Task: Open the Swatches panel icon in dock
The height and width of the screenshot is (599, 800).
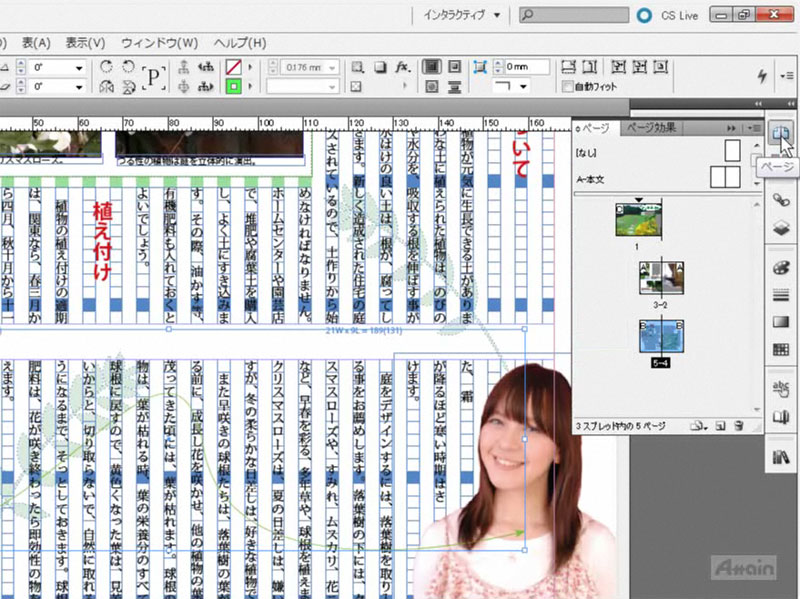Action: point(781,349)
